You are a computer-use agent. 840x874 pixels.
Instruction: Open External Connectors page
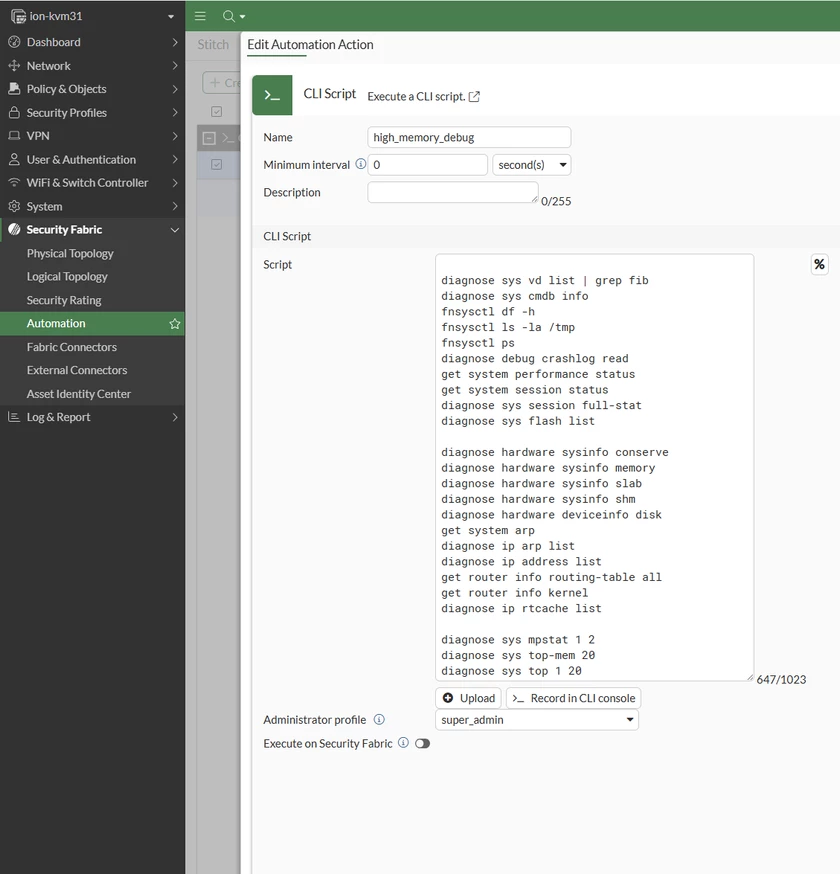[x=77, y=370]
